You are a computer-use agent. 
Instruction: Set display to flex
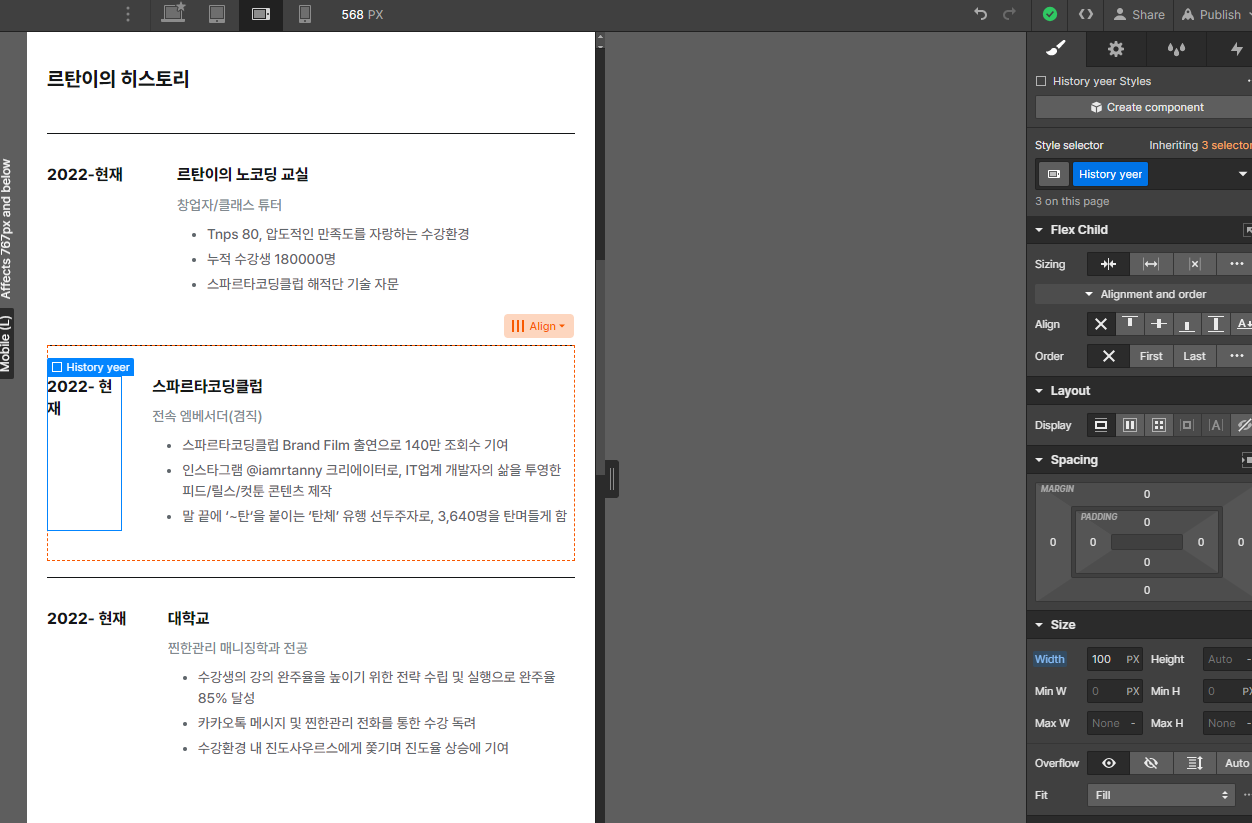tap(1130, 425)
